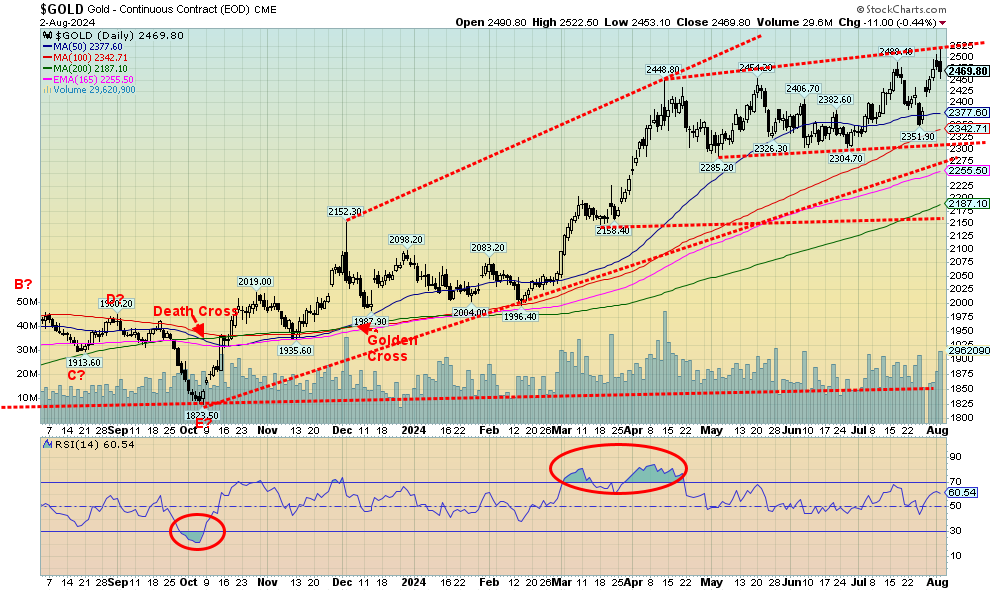The height and width of the screenshot is (591, 990).
Task: Click the StockCharts.com copyright link
Action: 929,8
